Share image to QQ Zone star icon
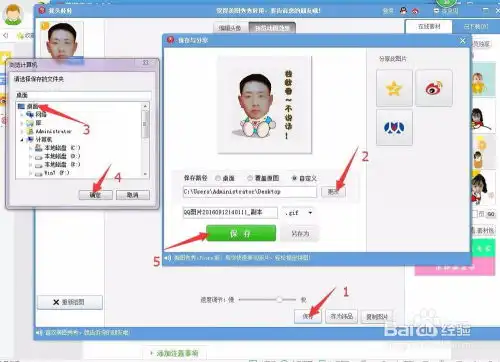This screenshot has width=500, height=362. click(394, 88)
